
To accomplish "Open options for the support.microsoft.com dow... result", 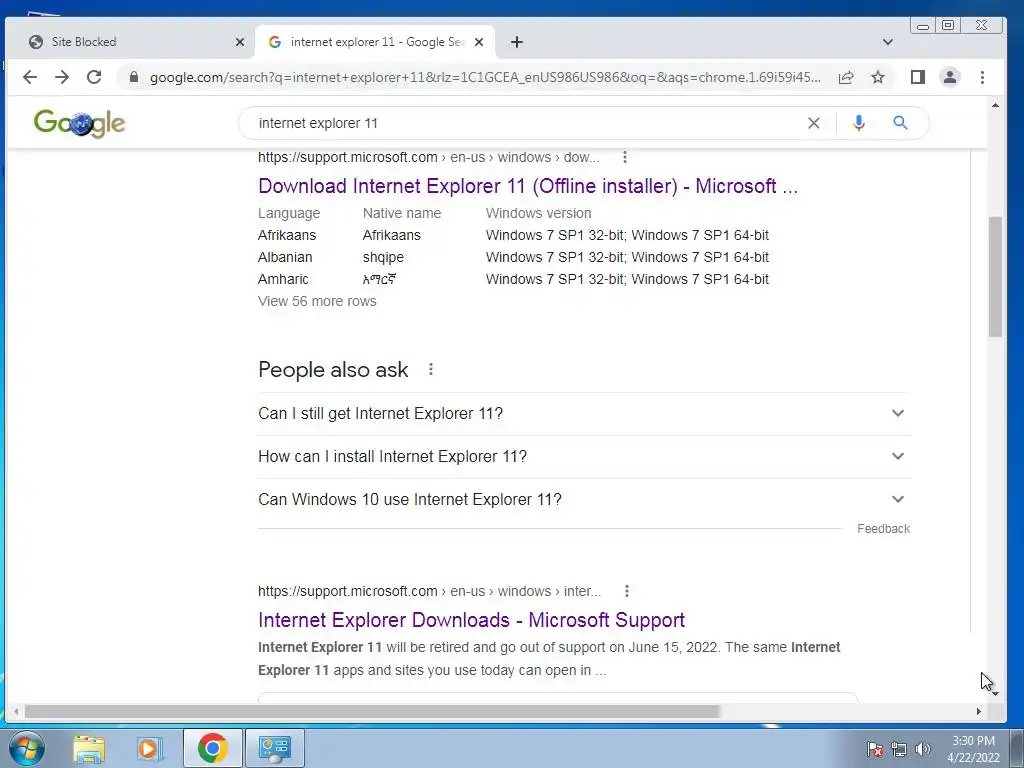I will click(x=625, y=157).
